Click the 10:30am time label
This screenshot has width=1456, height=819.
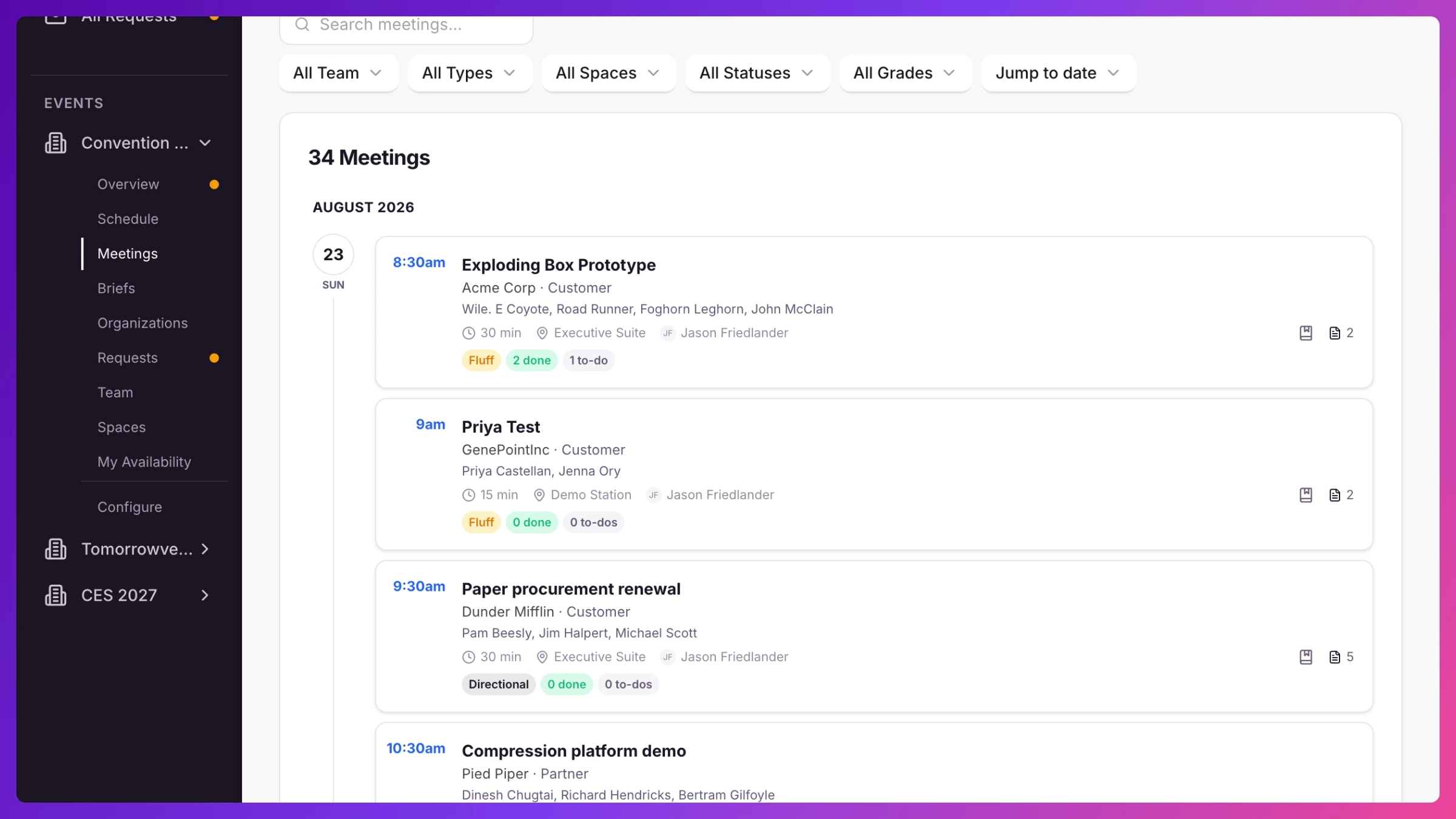click(416, 749)
